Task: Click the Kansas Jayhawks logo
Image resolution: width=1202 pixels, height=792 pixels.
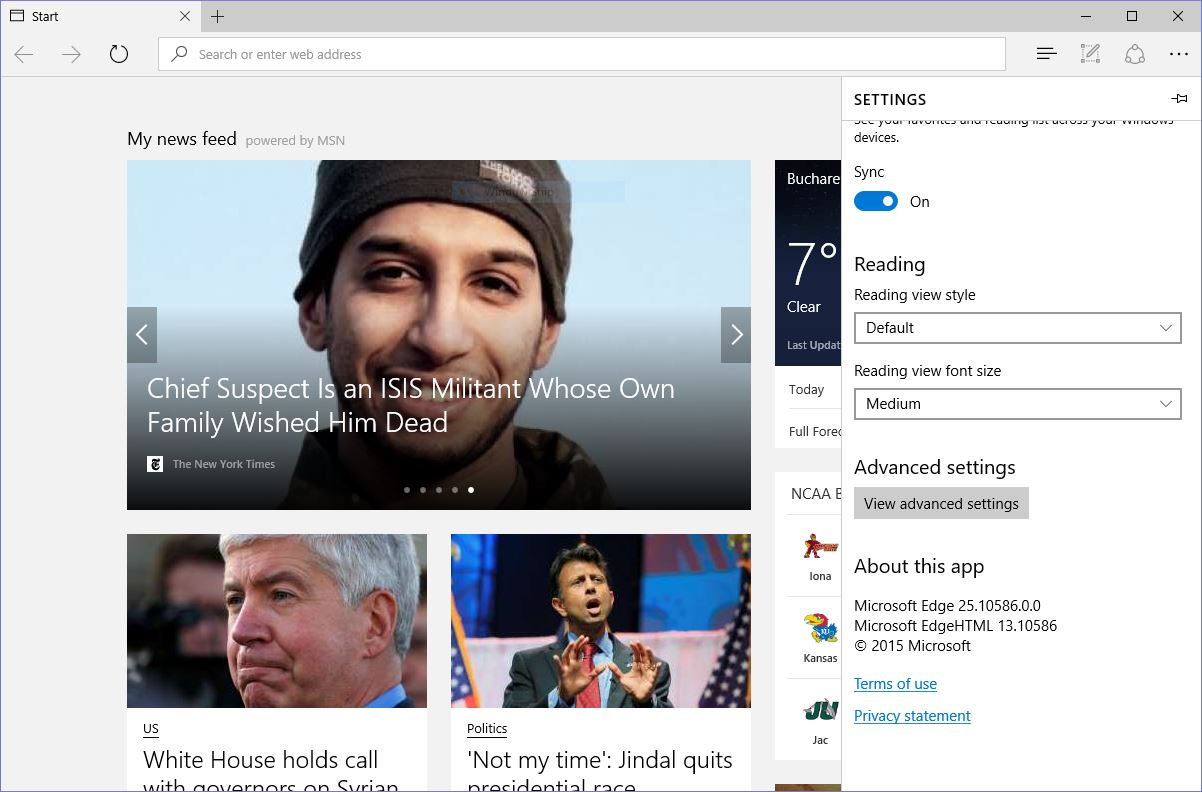Action: click(820, 629)
